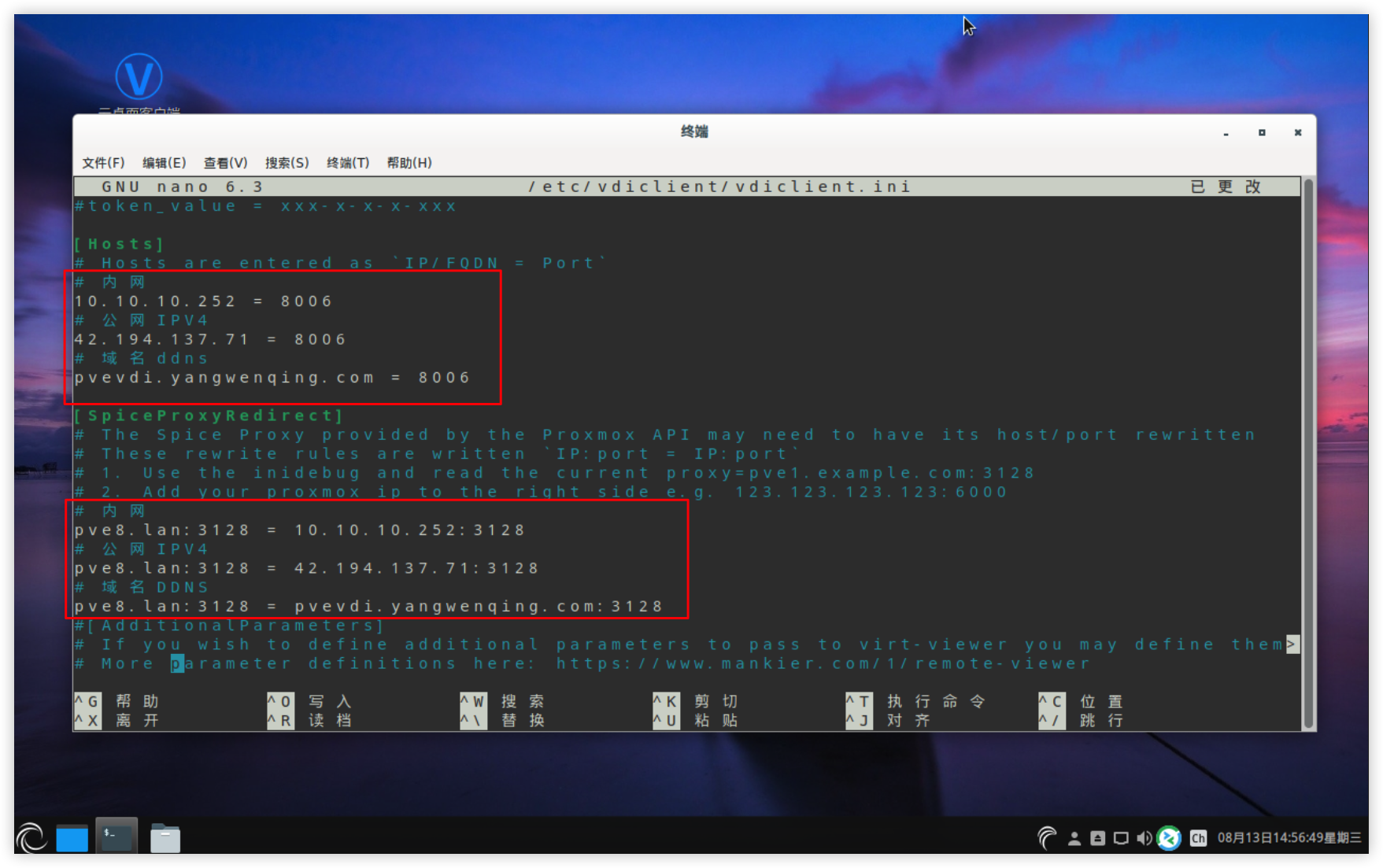The image size is (1383, 868).
Task: Click the ^C 位置 shortcut label
Action: coord(1081,701)
